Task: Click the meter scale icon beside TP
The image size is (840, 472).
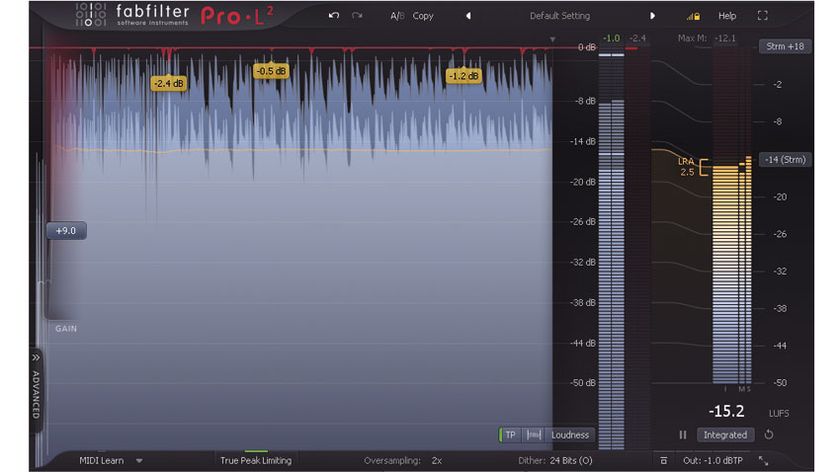Action: [534, 435]
